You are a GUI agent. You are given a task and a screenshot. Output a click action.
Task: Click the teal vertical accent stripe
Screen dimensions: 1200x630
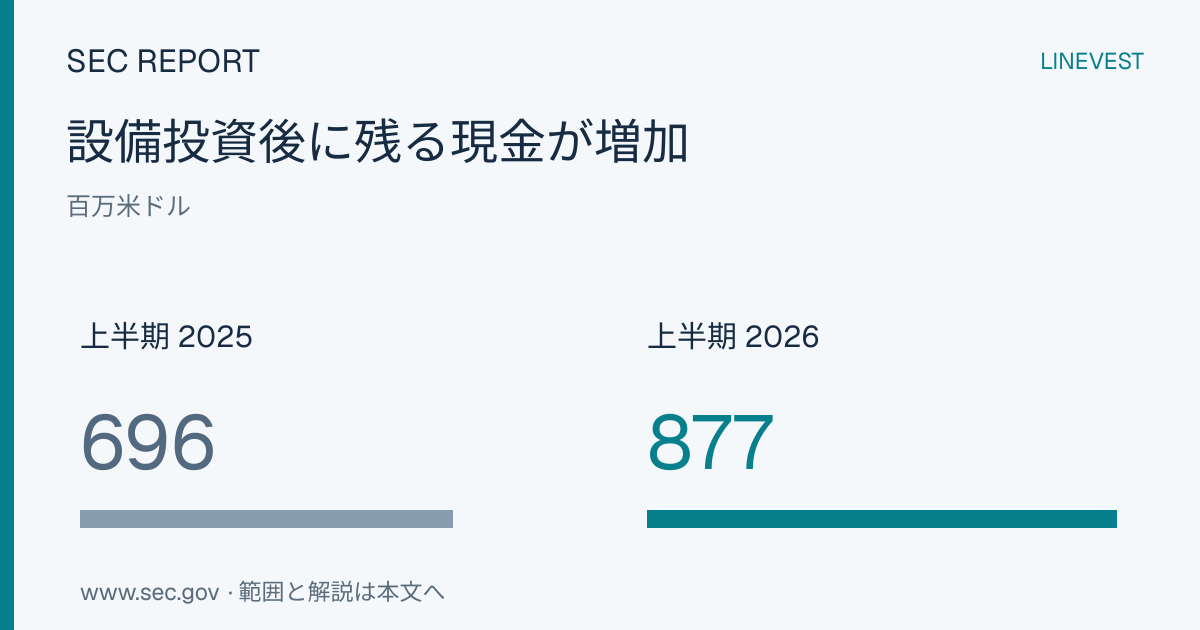pos(7,315)
